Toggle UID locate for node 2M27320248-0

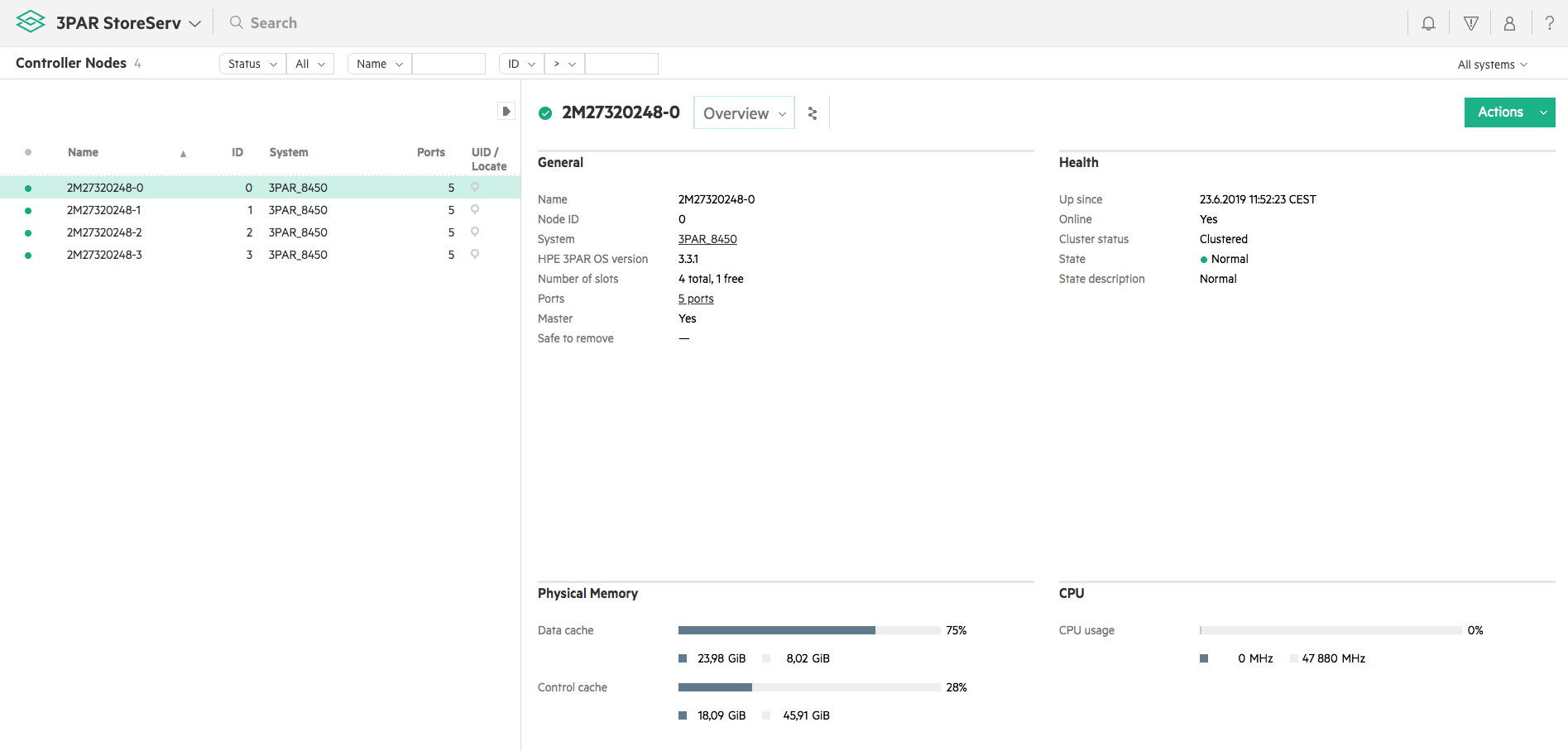coord(475,187)
